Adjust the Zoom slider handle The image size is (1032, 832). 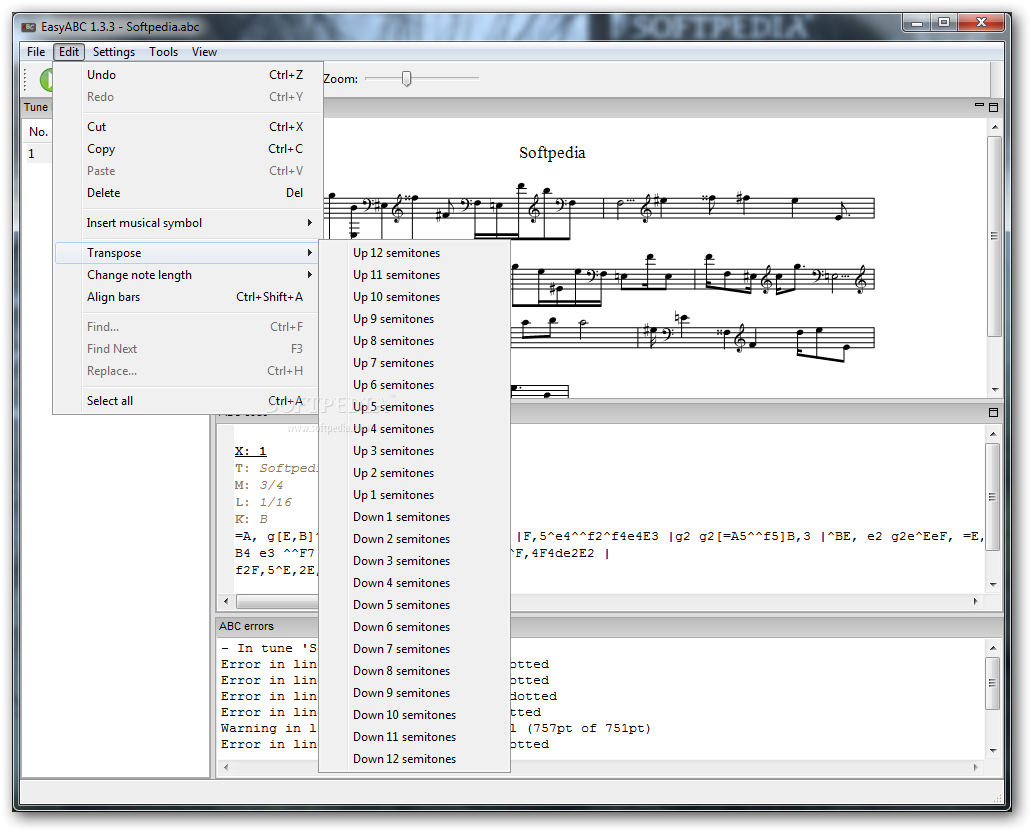(407, 79)
